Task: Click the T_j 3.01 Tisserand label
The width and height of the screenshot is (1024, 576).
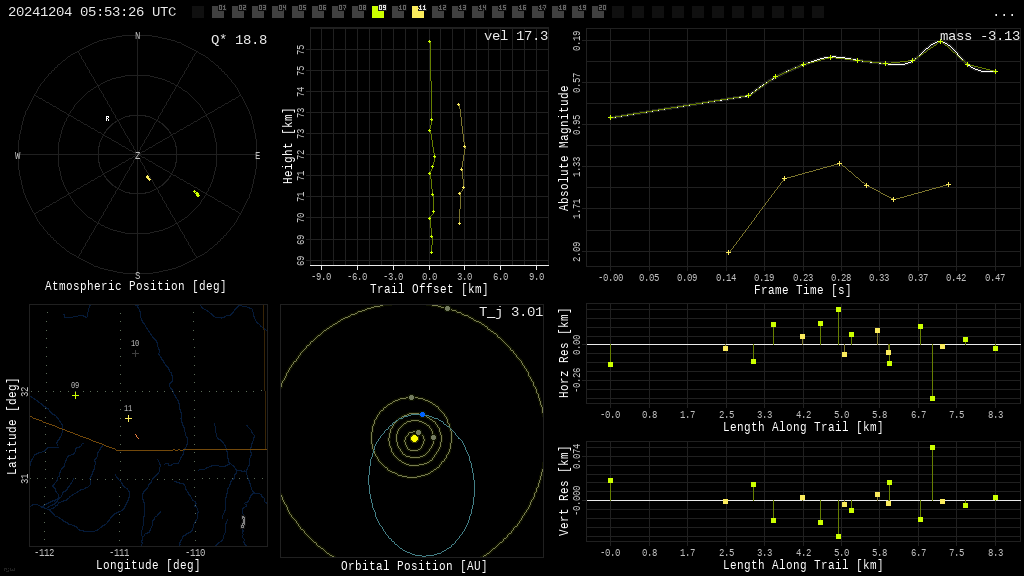Action: coord(510,312)
